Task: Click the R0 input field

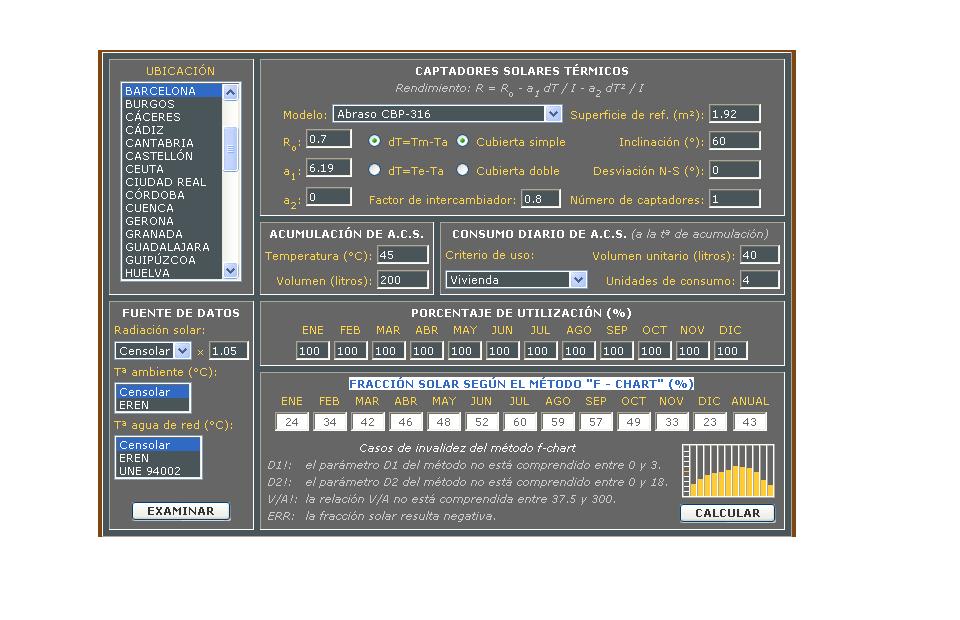Action: [329, 139]
